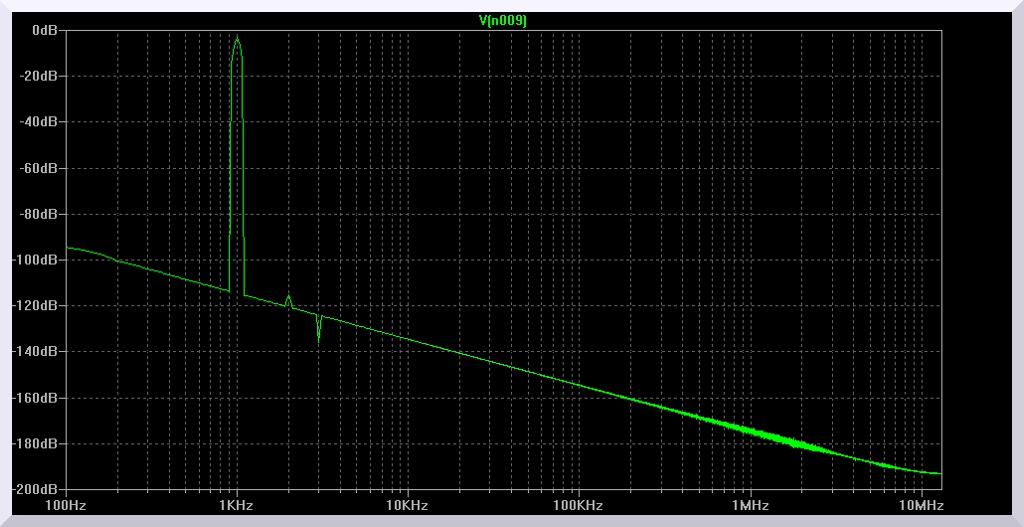Click the 0dB vertical axis label

click(x=45, y=30)
